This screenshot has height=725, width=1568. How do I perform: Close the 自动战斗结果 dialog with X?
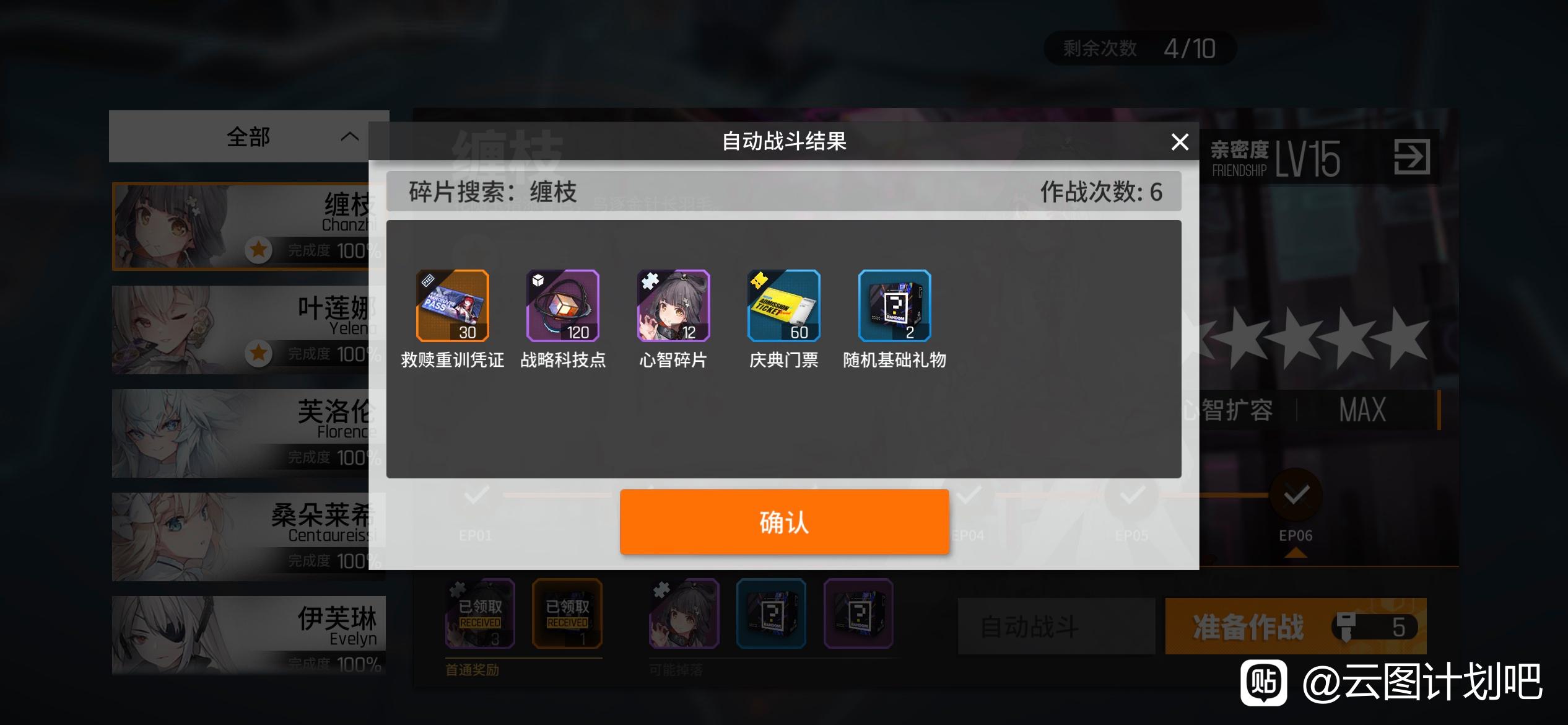point(1180,142)
